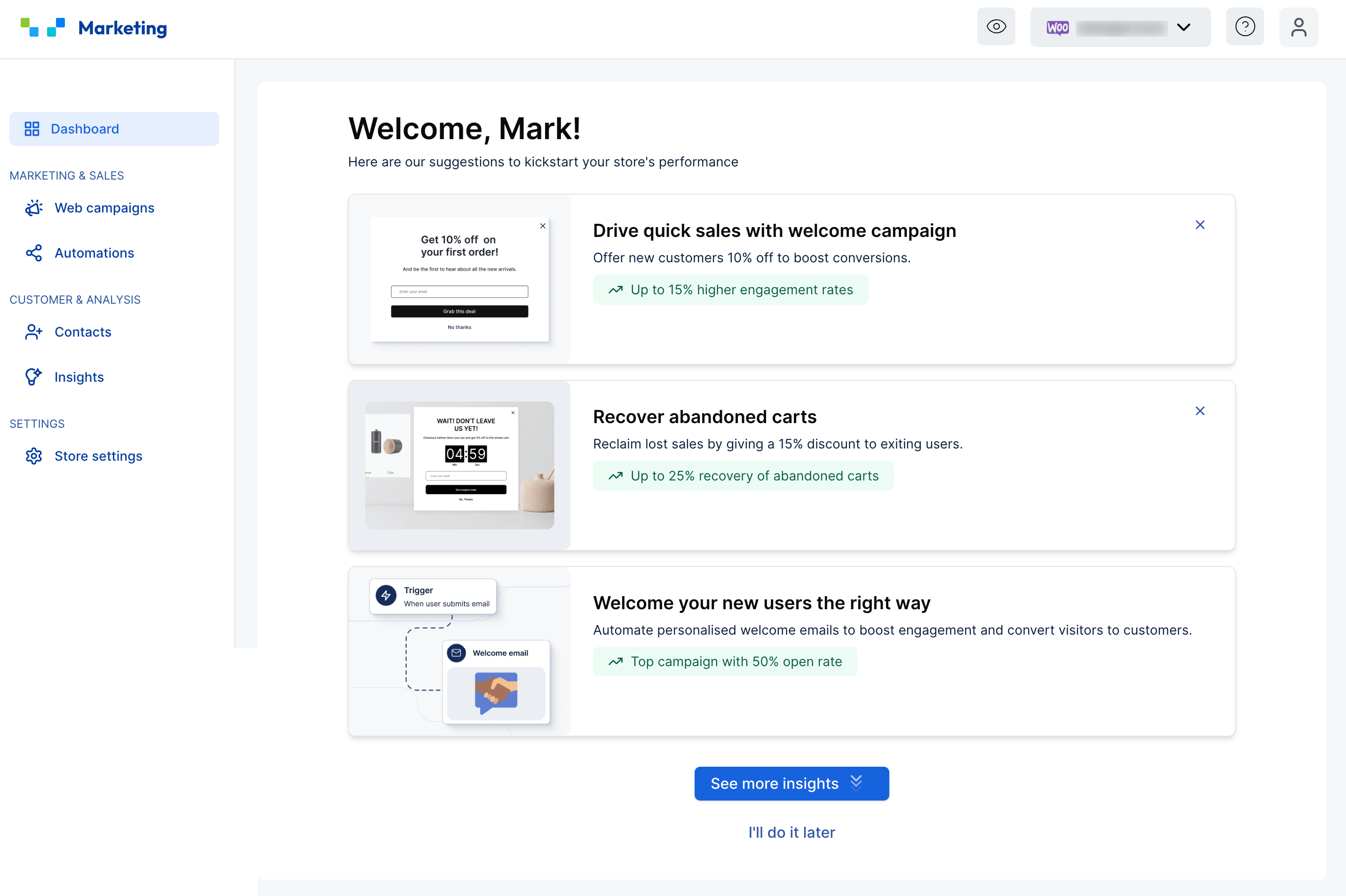
Task: Click the Trigger lightning bolt icon in thumbnail
Action: point(386,596)
